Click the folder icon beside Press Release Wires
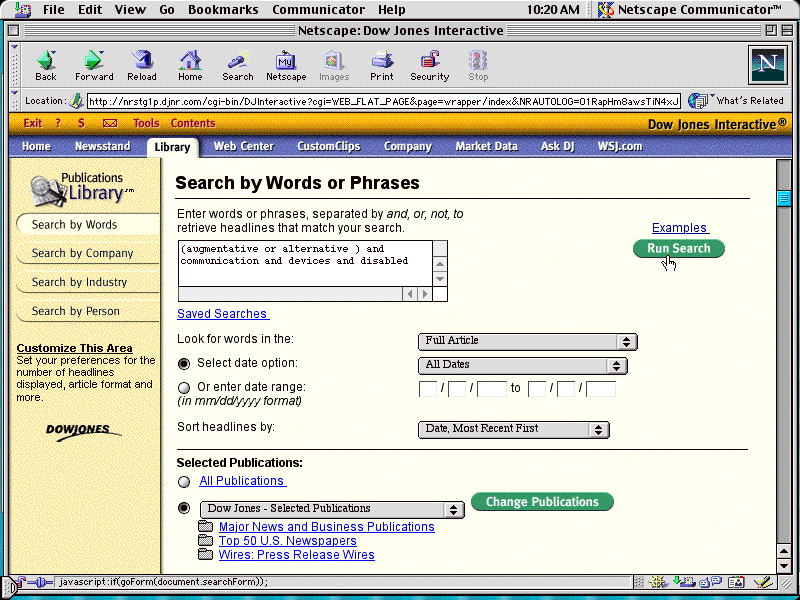This screenshot has height=600, width=800. (206, 554)
